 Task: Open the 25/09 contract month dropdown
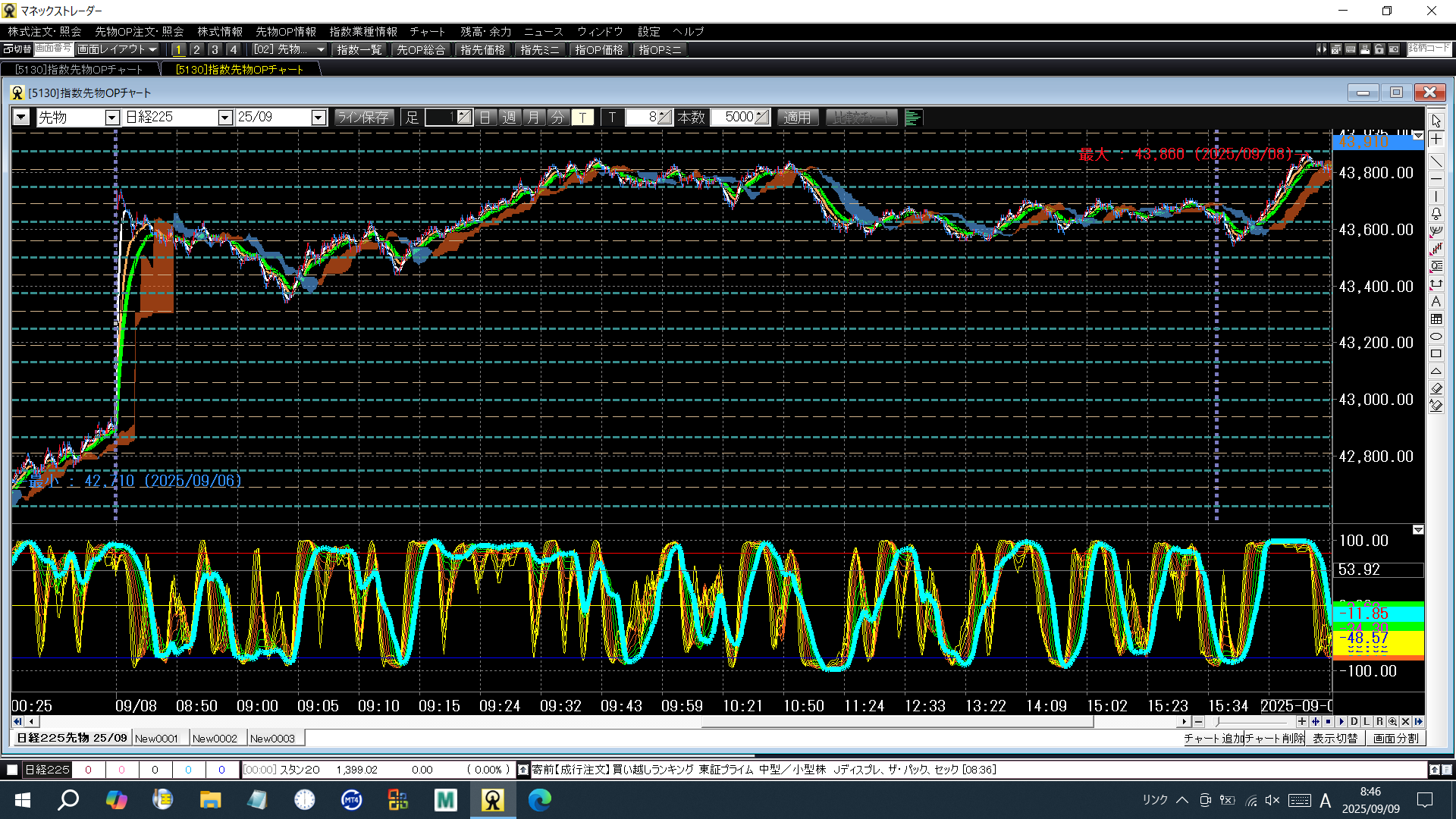[318, 118]
